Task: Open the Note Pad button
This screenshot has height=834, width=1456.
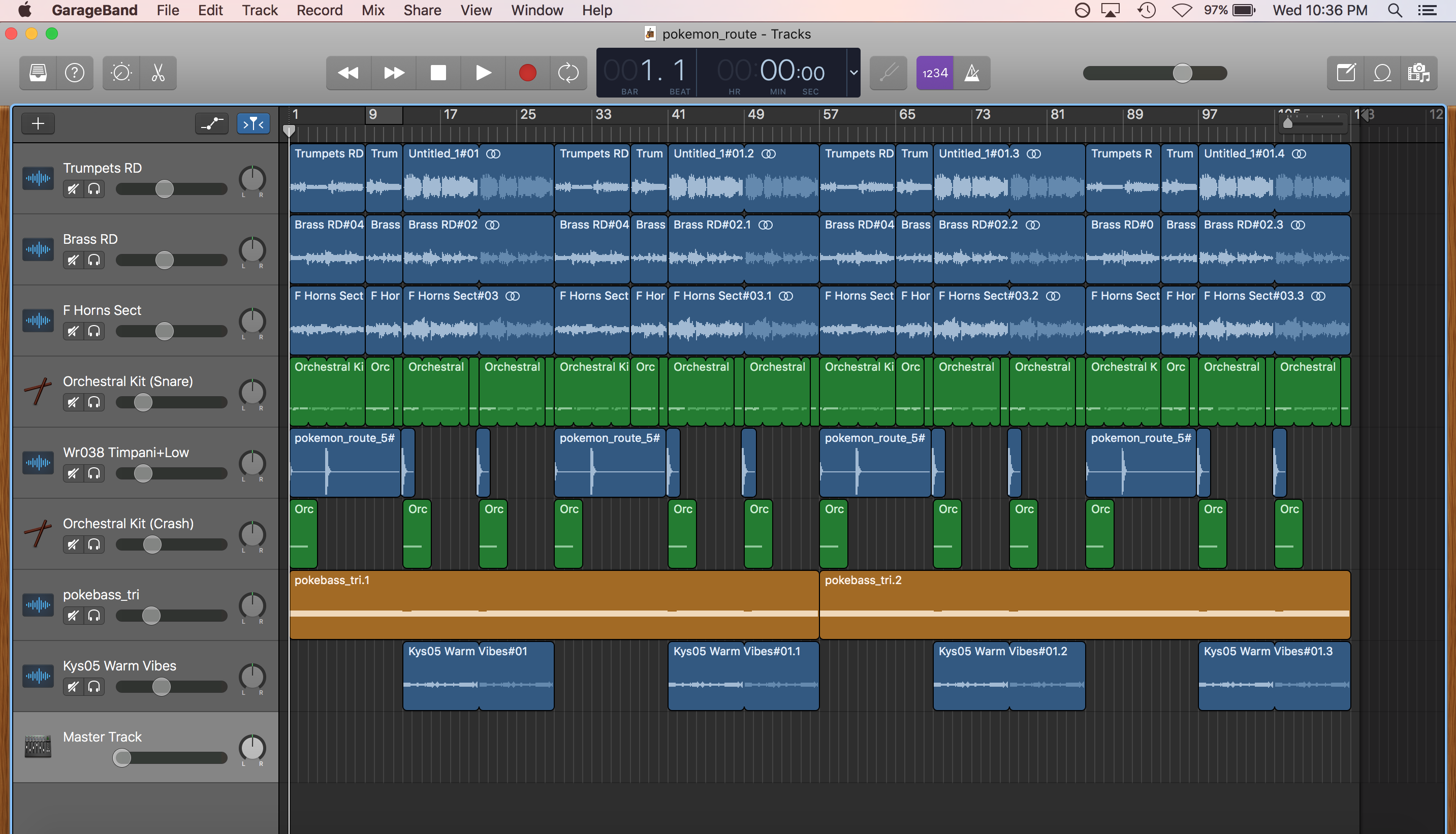Action: [1345, 73]
